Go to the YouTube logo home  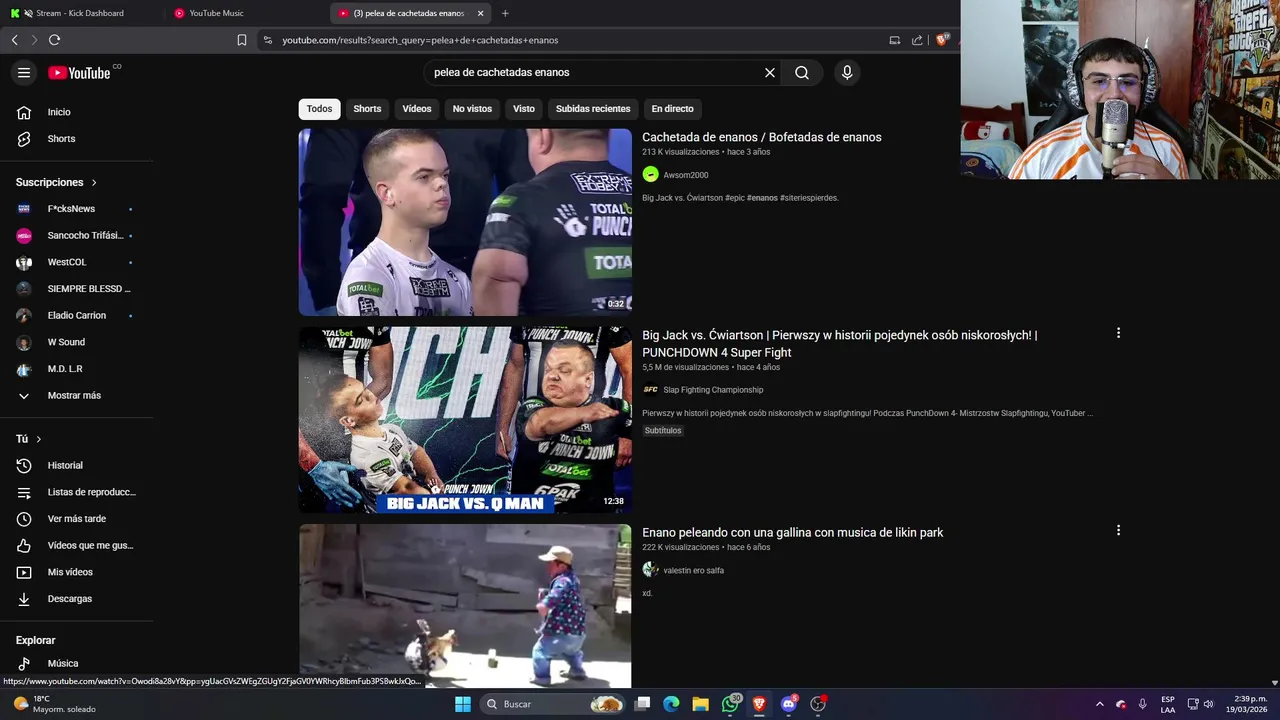pos(79,72)
